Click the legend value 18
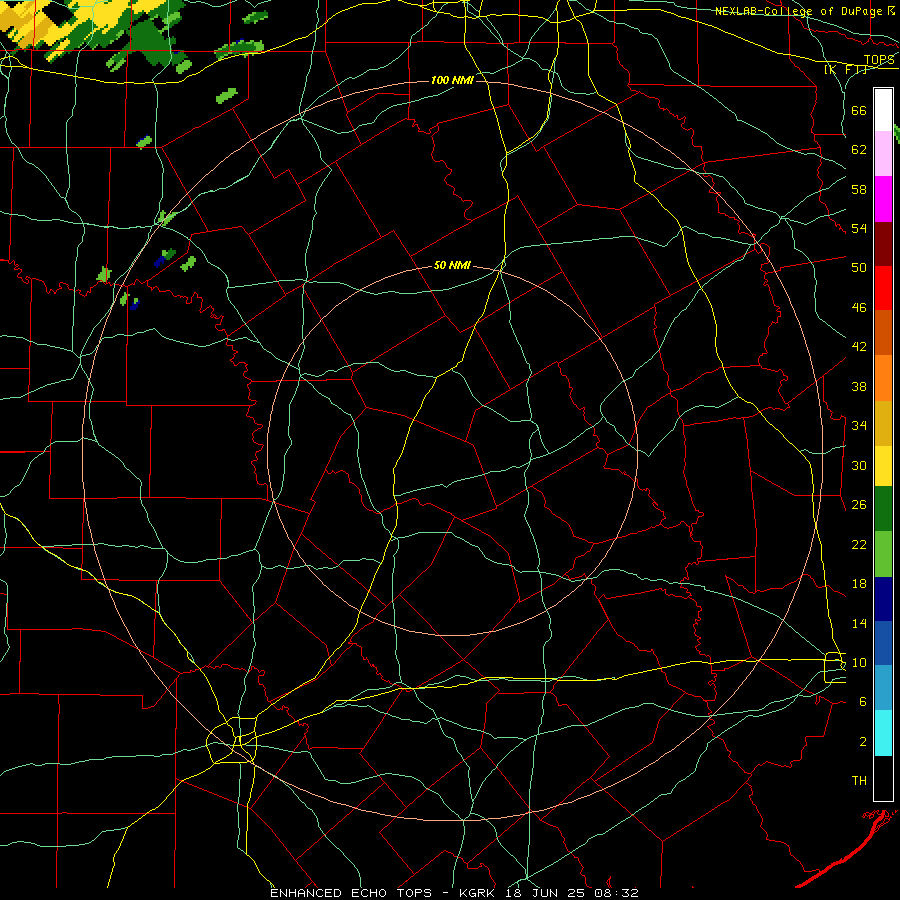900x900 pixels. [x=859, y=583]
